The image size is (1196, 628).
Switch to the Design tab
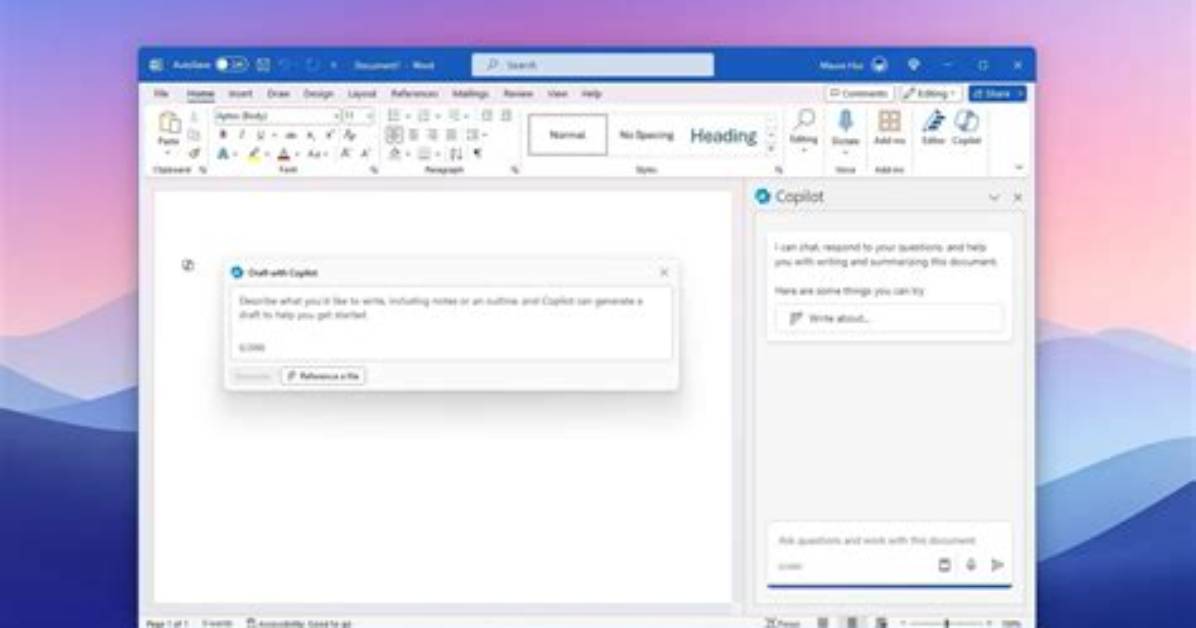tap(318, 94)
